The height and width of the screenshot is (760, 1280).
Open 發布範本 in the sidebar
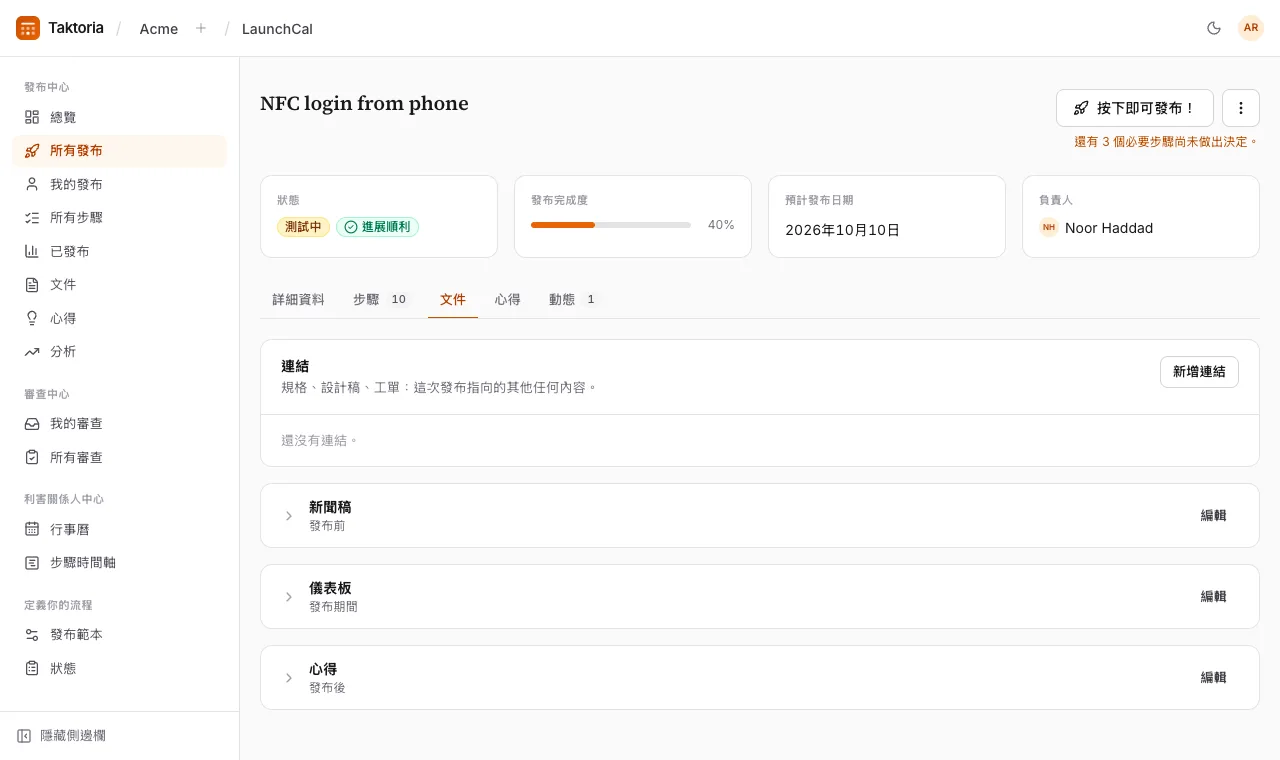[x=120, y=635]
